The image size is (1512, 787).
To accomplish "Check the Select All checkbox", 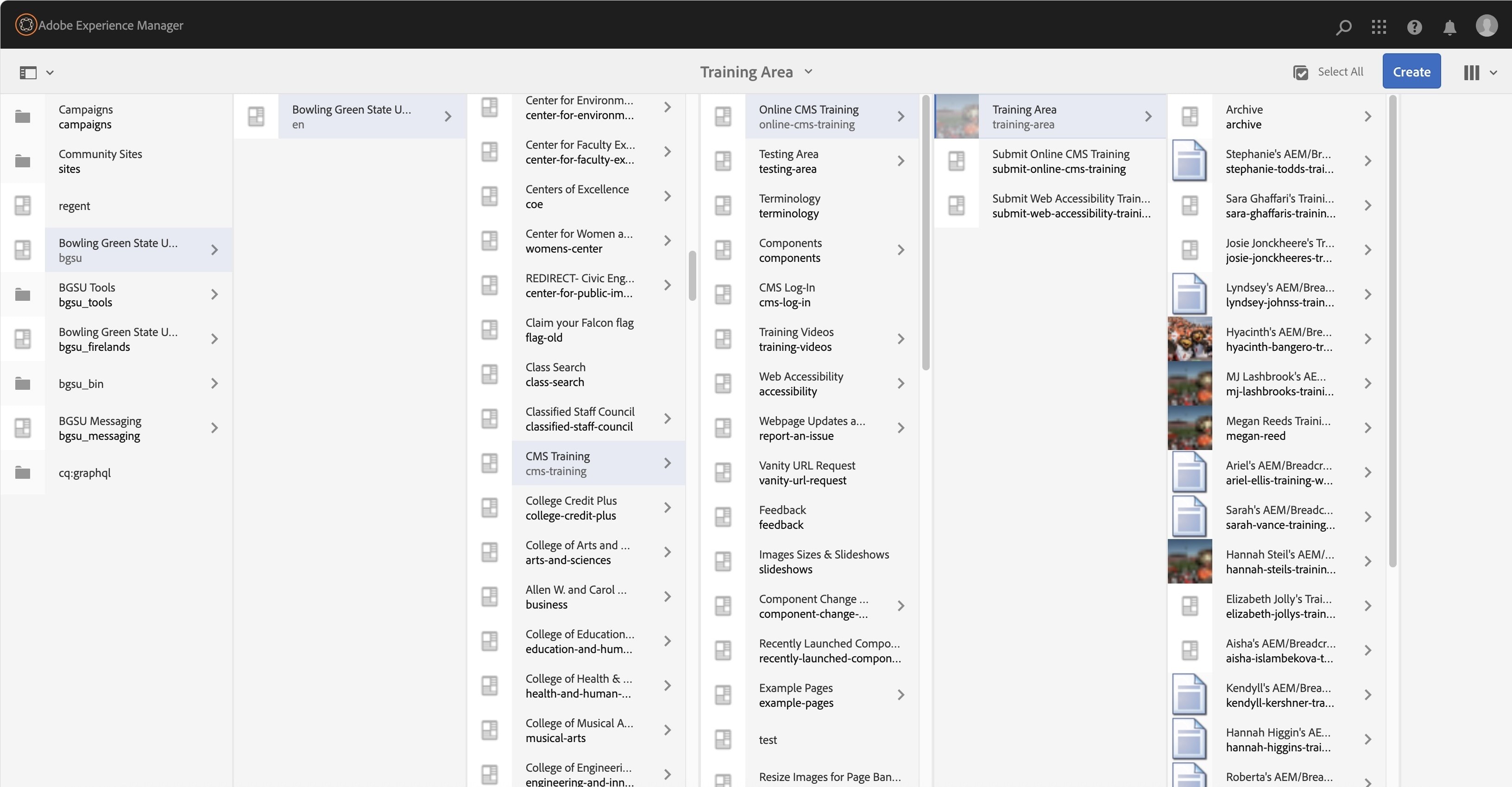I will click(x=1301, y=72).
